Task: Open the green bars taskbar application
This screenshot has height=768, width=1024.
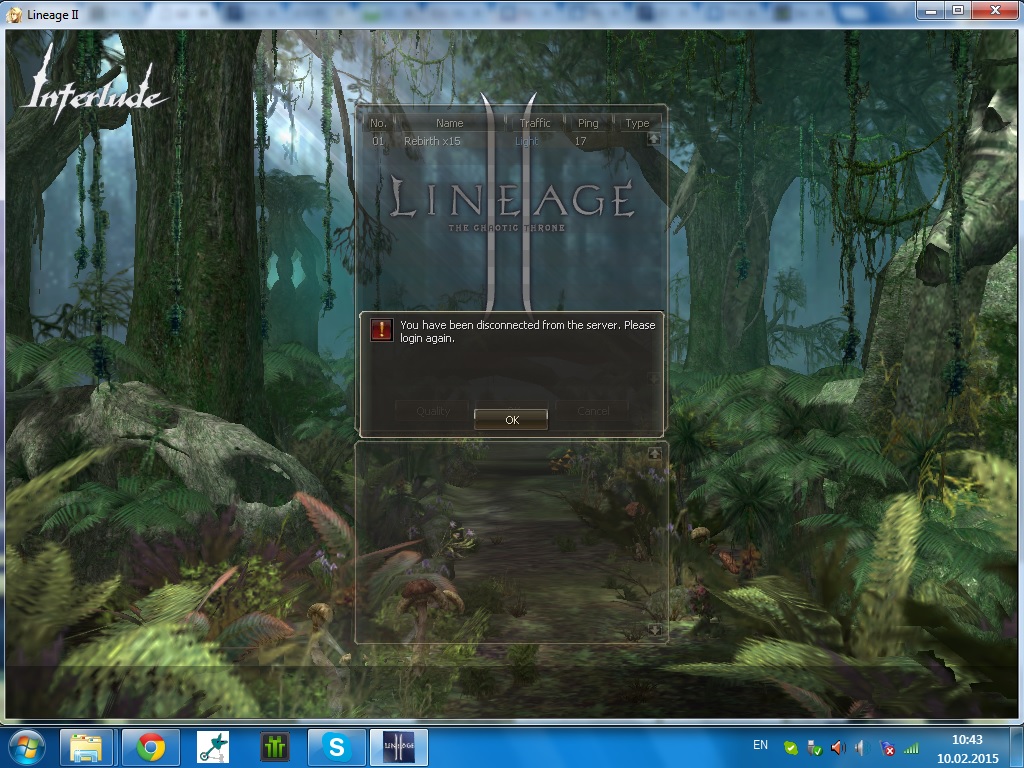Action: click(x=275, y=747)
